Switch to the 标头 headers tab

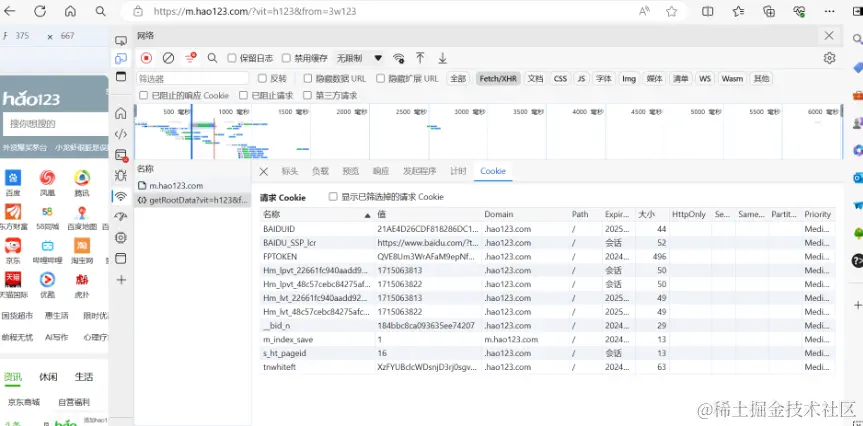(290, 171)
